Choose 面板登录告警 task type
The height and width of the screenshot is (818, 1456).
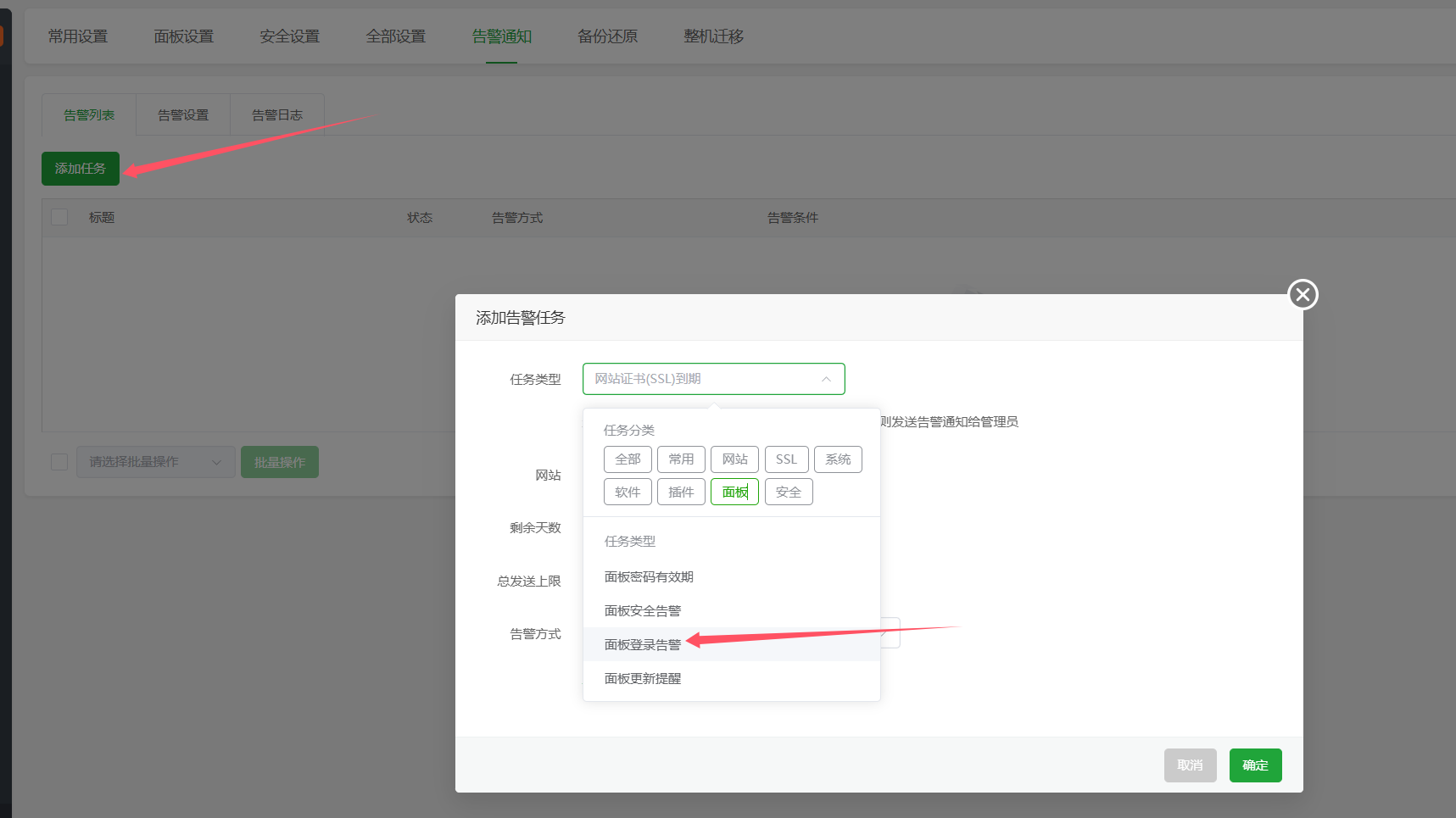click(731, 644)
